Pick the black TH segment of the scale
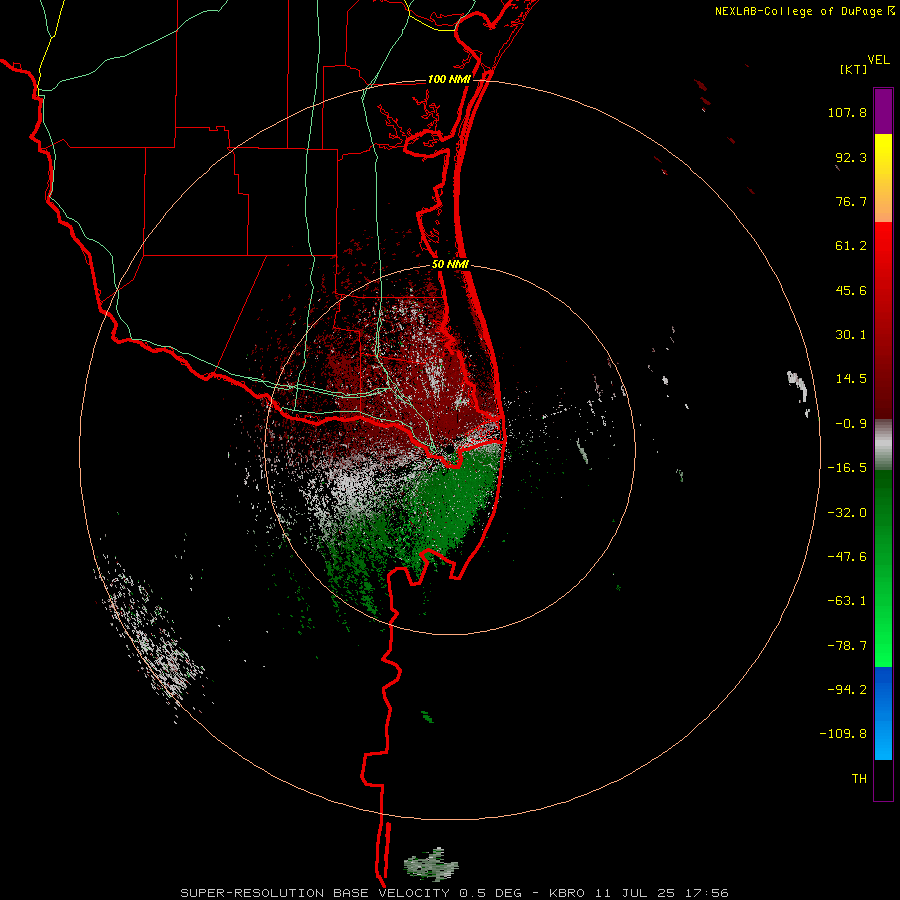The image size is (900, 900). (x=883, y=779)
